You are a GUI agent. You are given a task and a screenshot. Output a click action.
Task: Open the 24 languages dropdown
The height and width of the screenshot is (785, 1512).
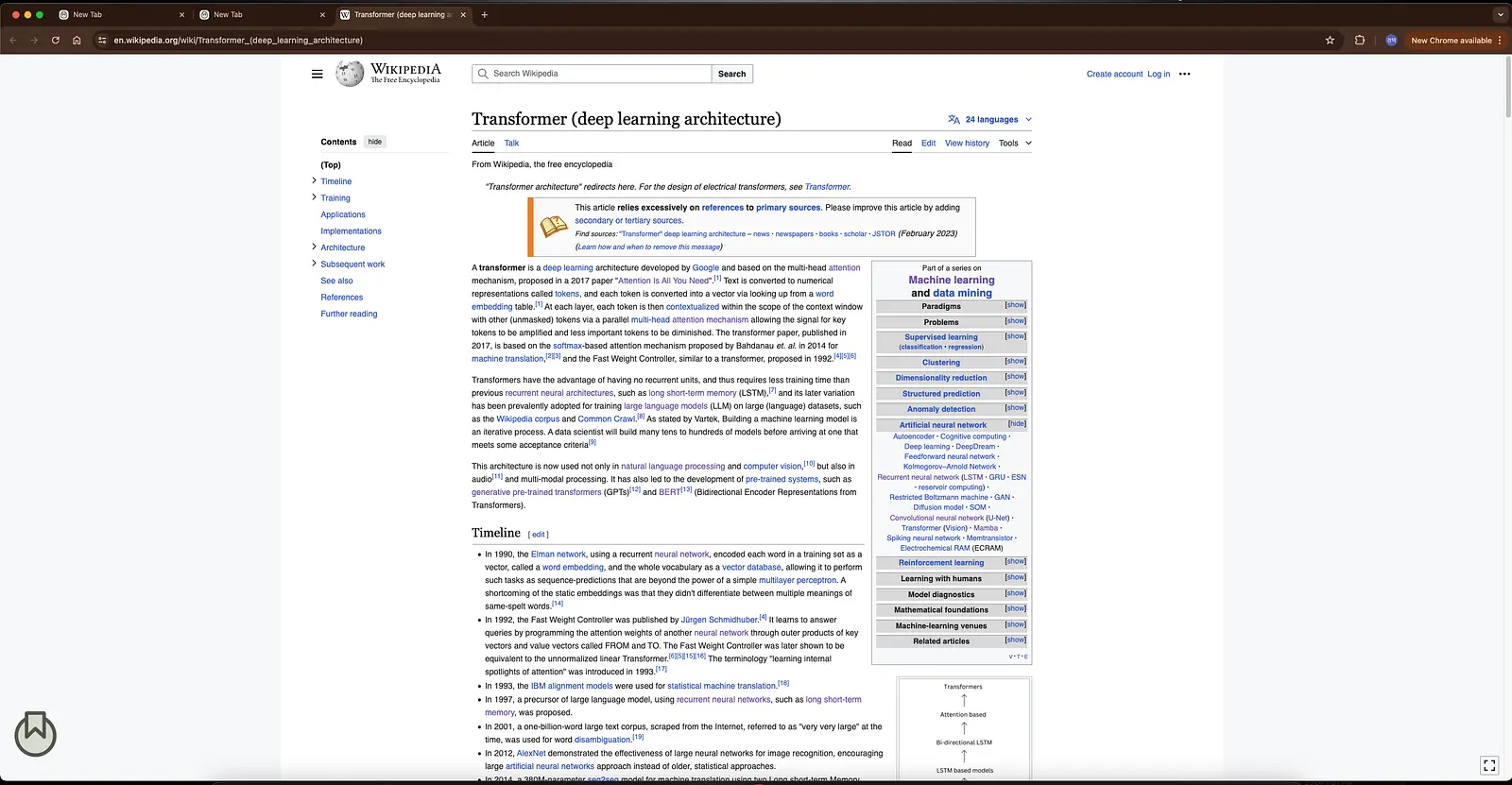(989, 120)
